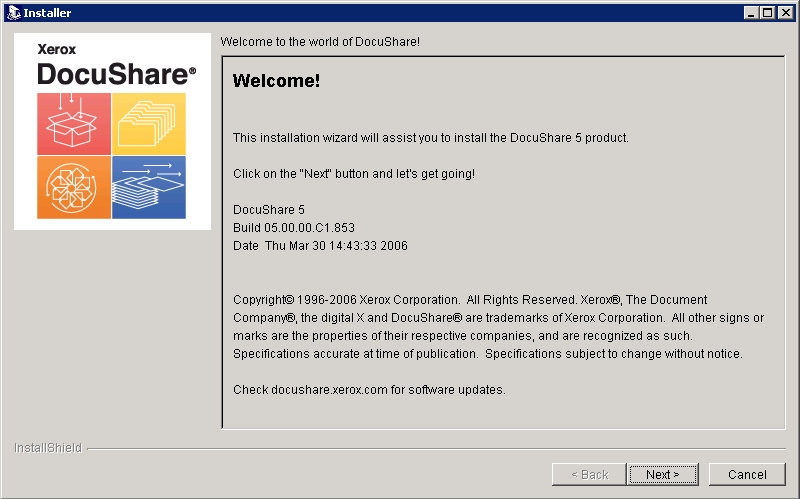Click the 'This installation wizard will assist you' line
The width and height of the screenshot is (800, 499).
[x=431, y=138]
